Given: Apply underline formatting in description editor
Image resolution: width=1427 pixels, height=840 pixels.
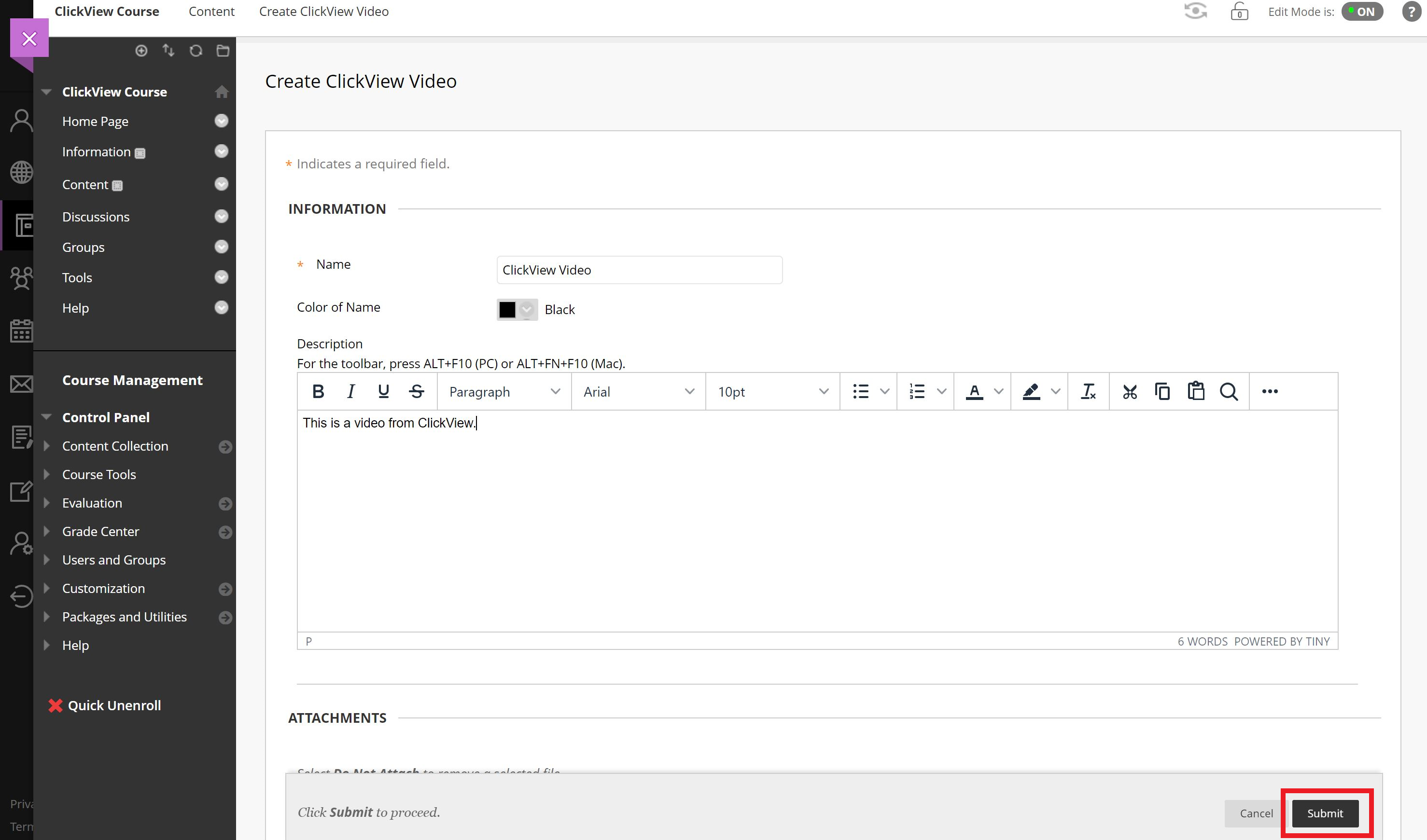Looking at the screenshot, I should (383, 391).
